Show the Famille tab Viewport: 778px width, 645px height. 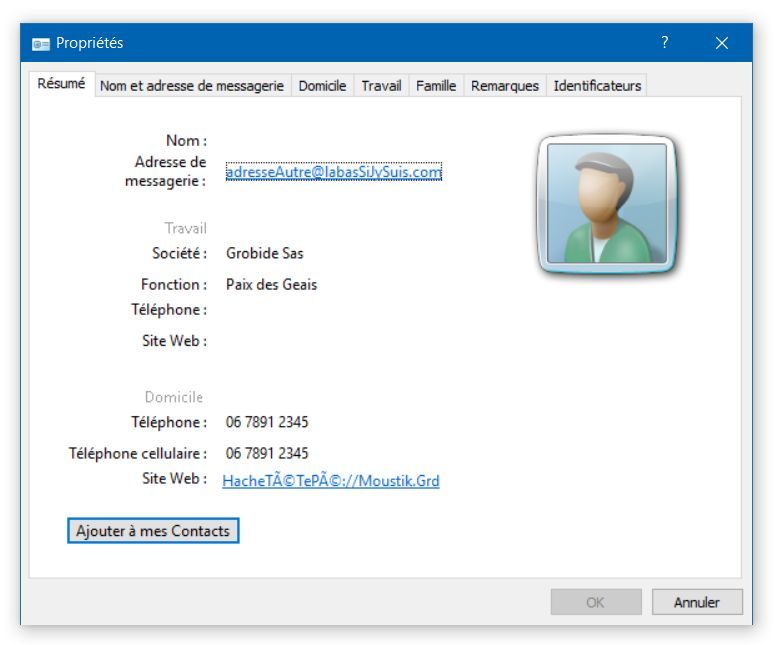click(436, 87)
